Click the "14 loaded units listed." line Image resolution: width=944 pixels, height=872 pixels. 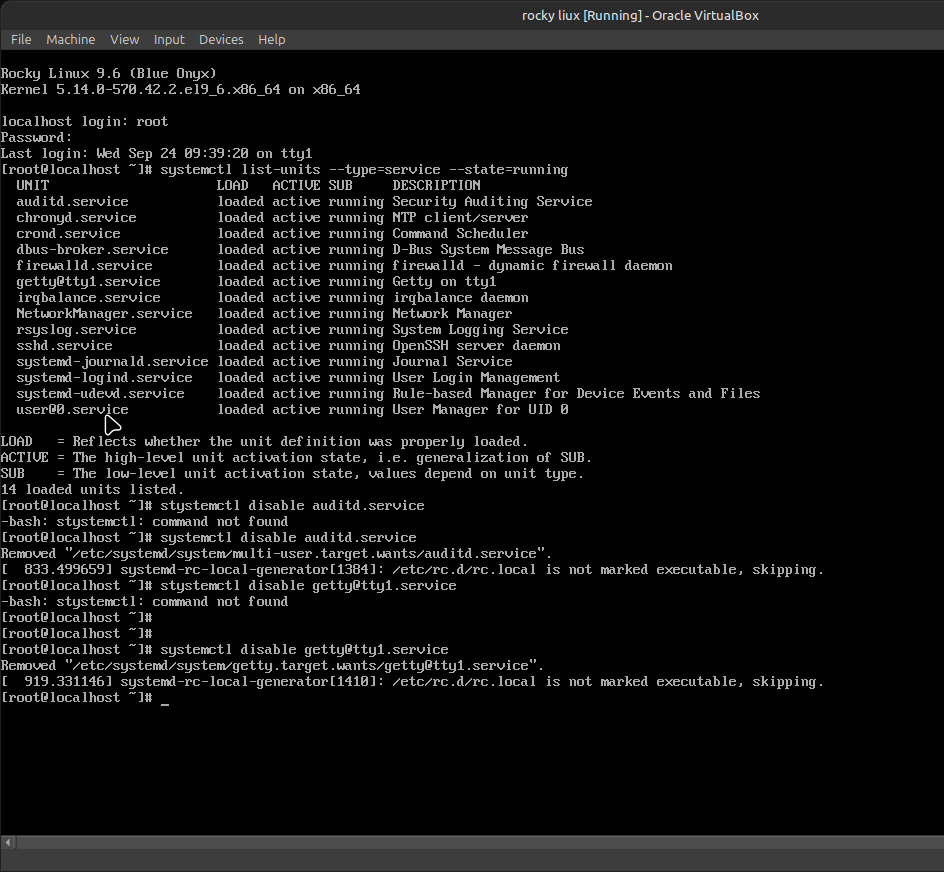coord(92,490)
